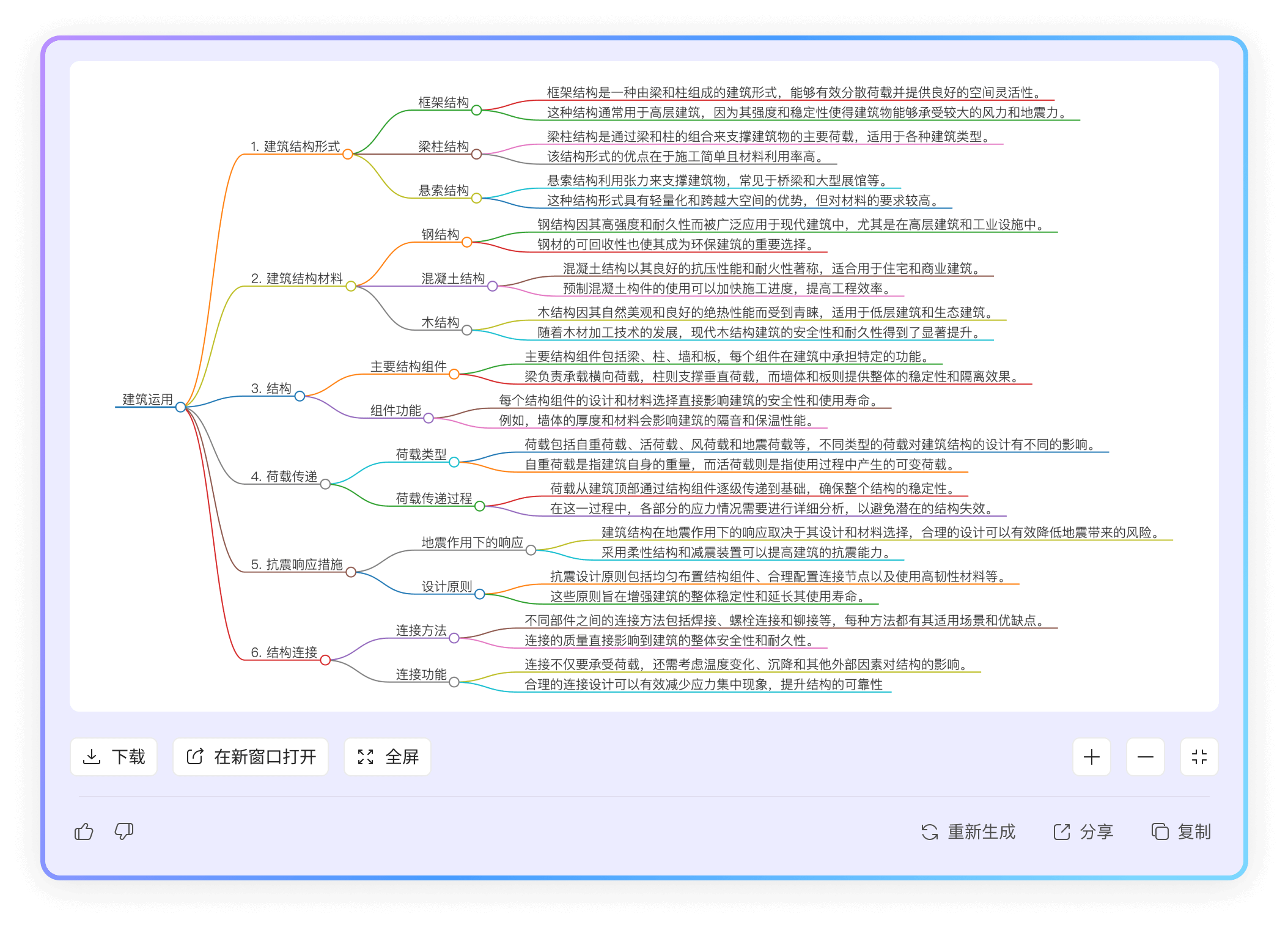Collapse the 1. 建筑结构形式 node circle

[348, 154]
